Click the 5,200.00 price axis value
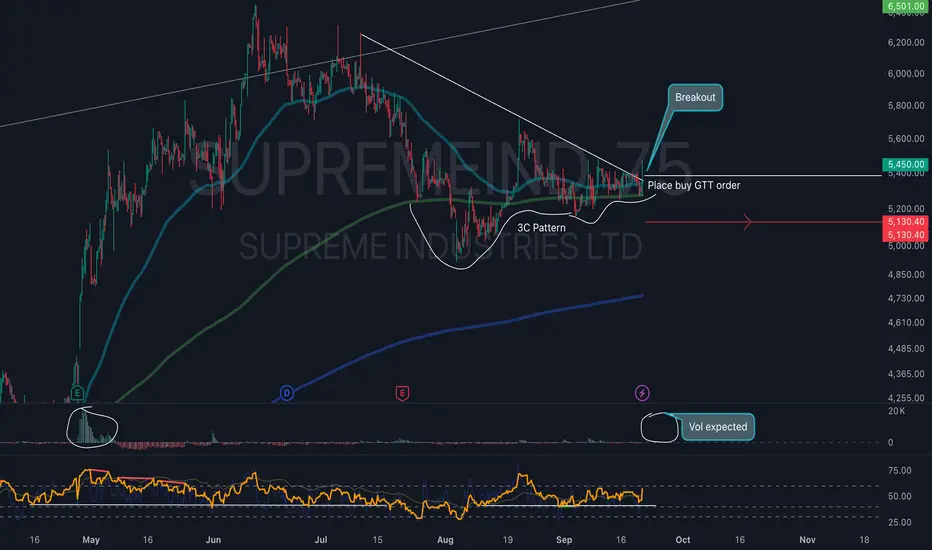The image size is (932, 550). pos(906,209)
